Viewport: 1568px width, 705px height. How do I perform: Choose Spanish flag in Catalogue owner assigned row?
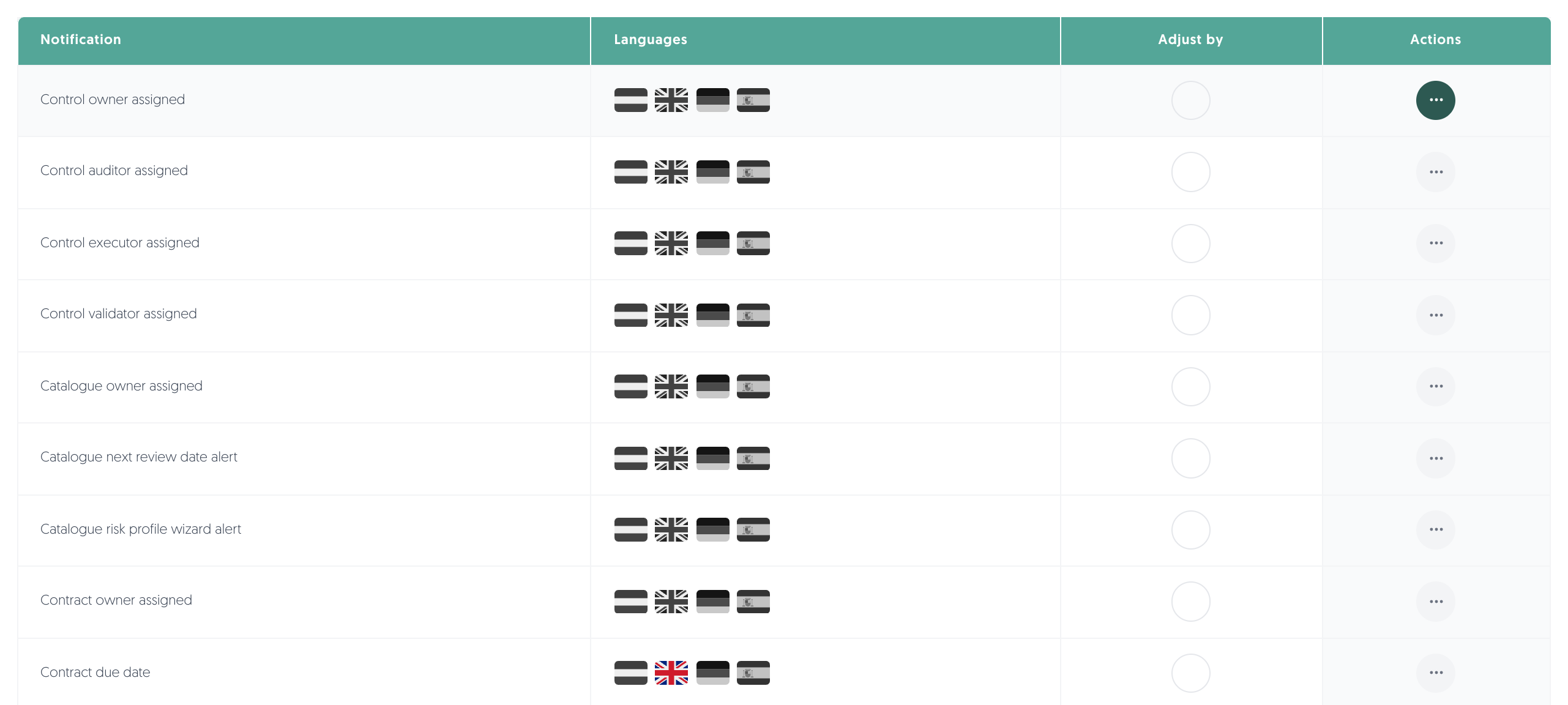coord(753,386)
